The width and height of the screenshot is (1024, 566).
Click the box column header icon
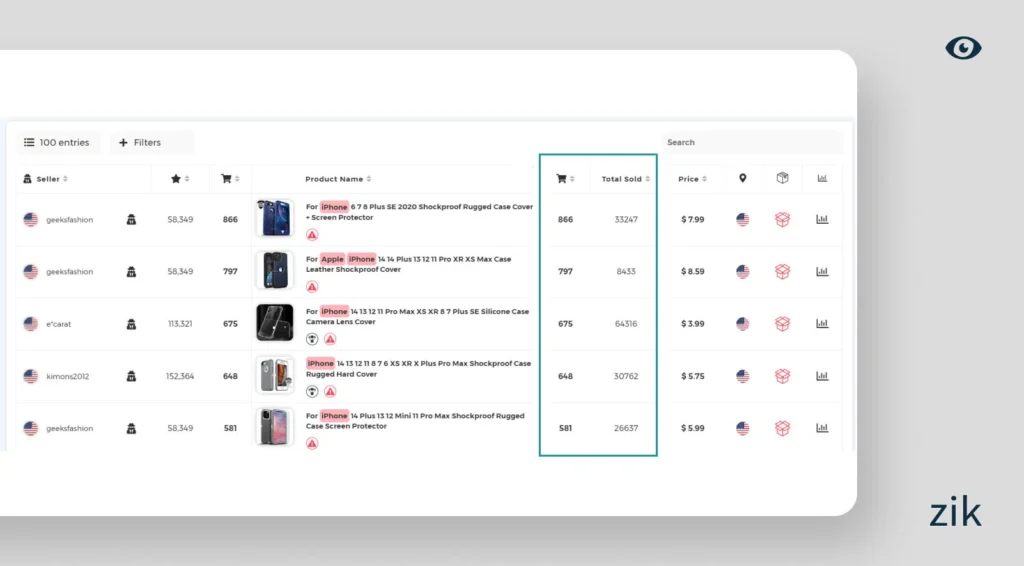click(x=782, y=178)
